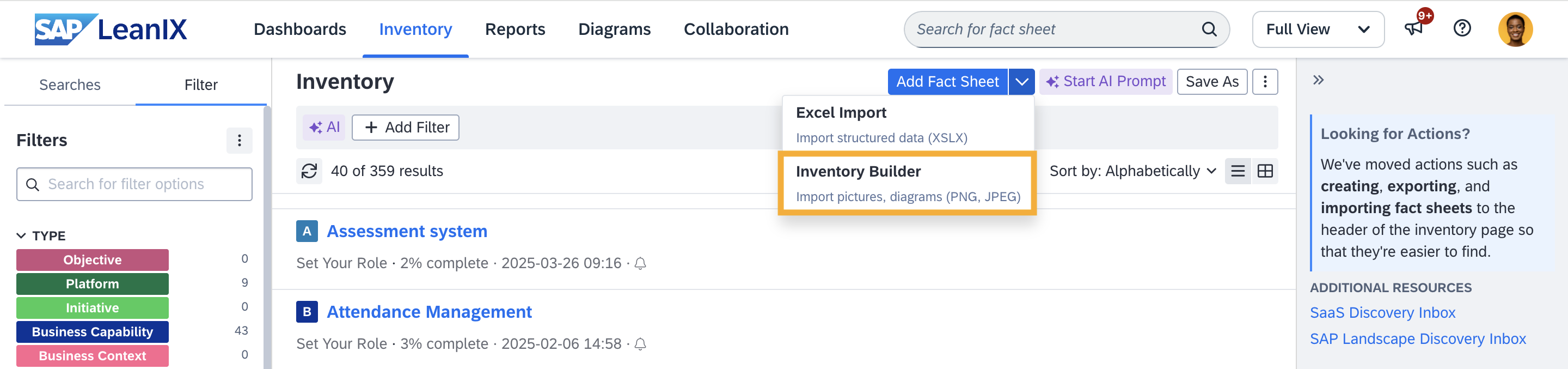Open the help question mark icon
This screenshot has width=1568, height=369.
(1461, 29)
